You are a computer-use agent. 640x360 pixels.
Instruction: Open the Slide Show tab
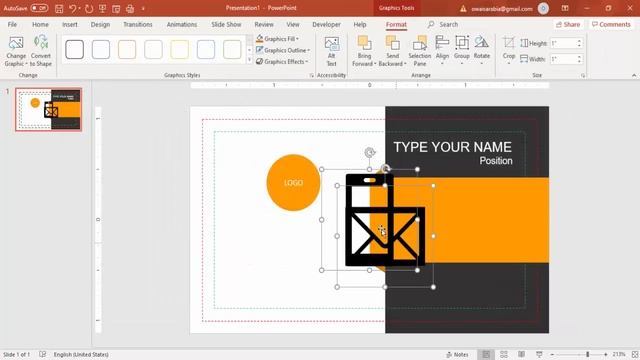(227, 24)
